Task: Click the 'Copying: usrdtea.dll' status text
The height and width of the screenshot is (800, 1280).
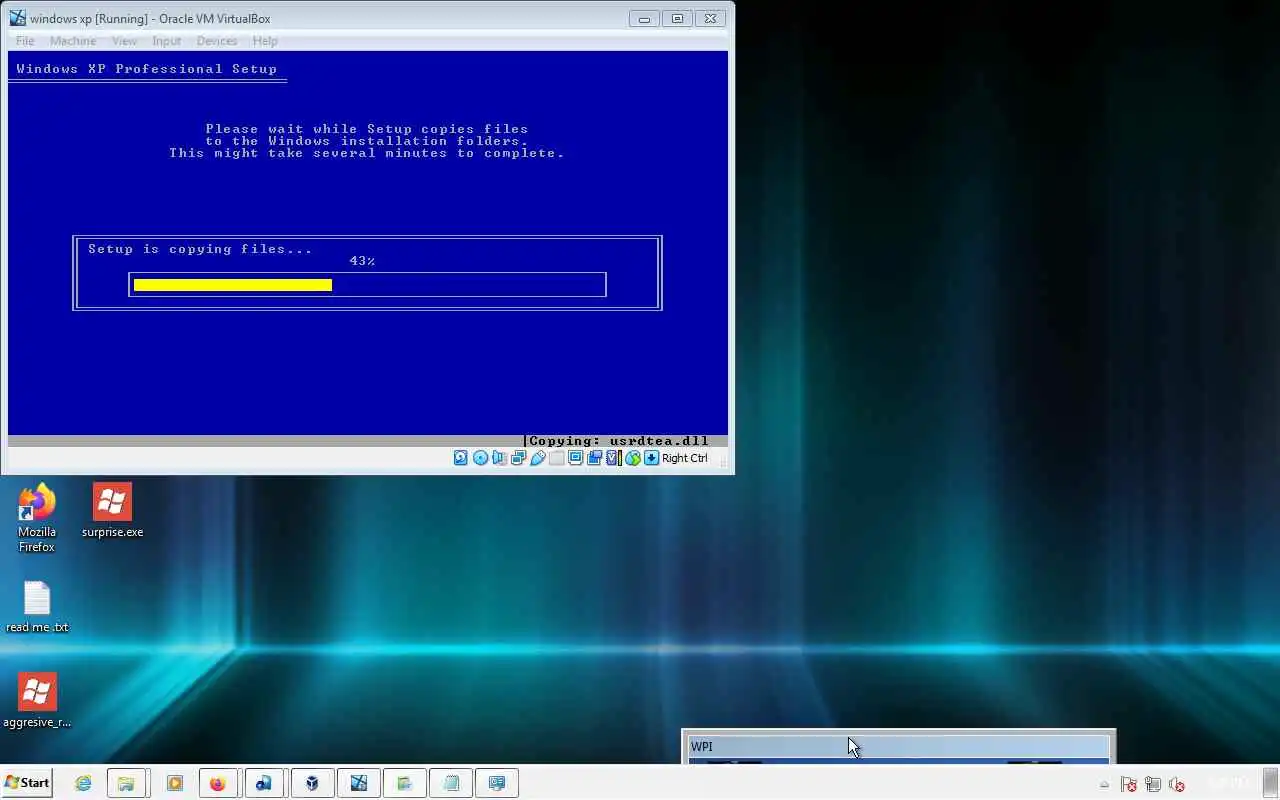Action: [x=618, y=441]
